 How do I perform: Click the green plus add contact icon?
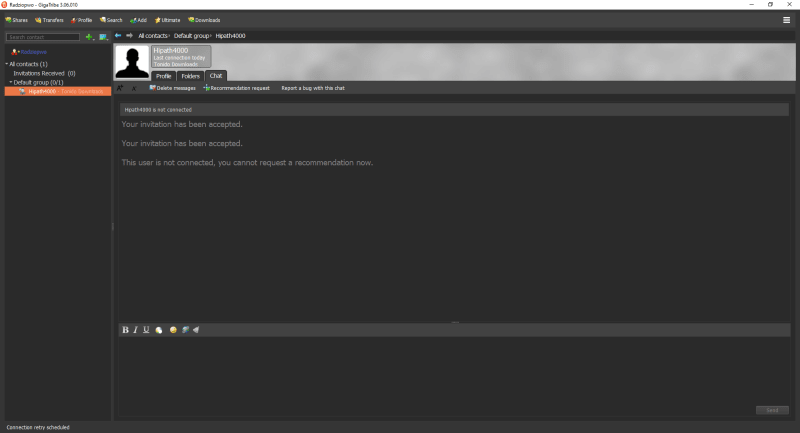[89, 37]
